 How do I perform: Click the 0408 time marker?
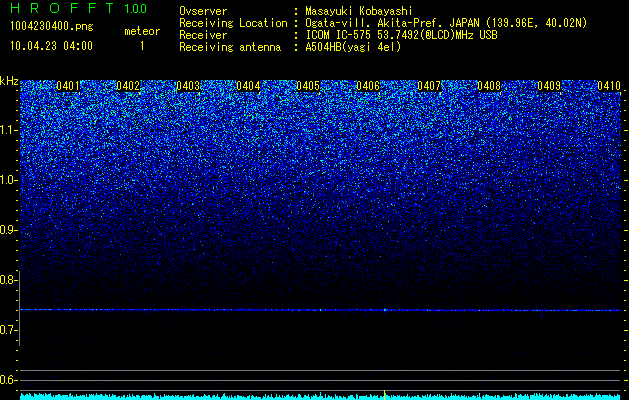coord(489,86)
